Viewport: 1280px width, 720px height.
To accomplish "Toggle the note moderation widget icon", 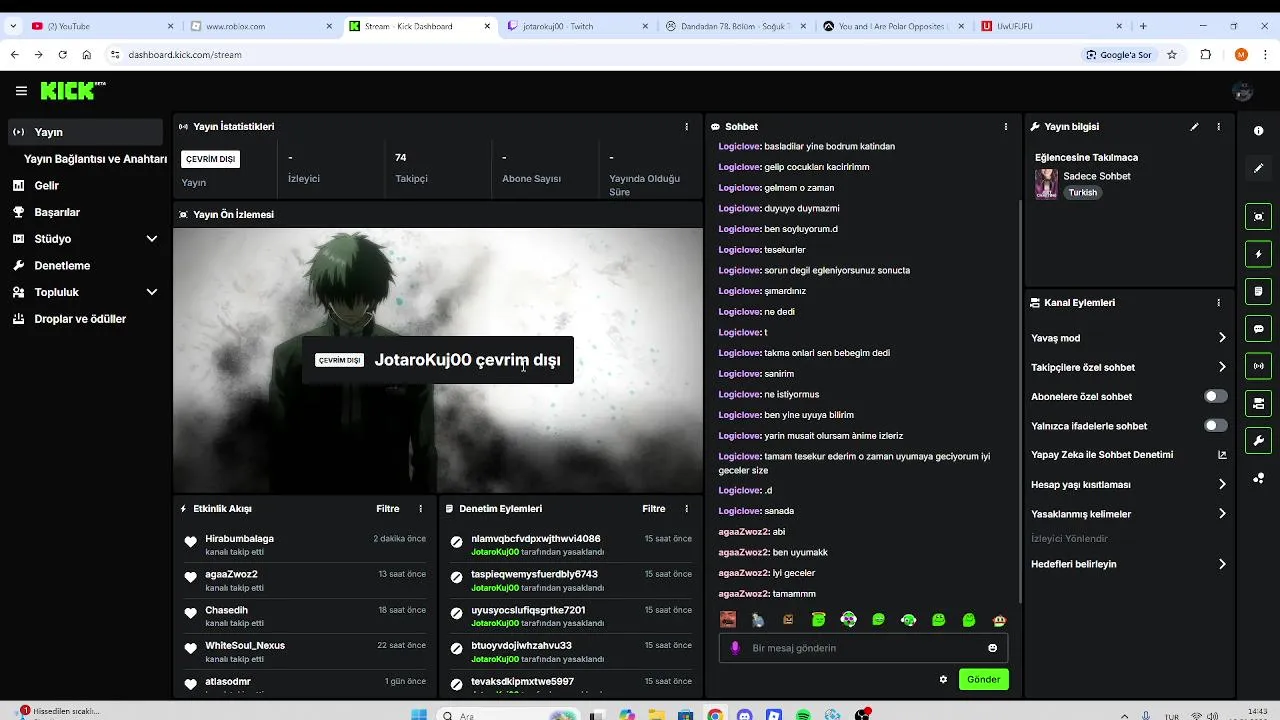I will point(1259,291).
